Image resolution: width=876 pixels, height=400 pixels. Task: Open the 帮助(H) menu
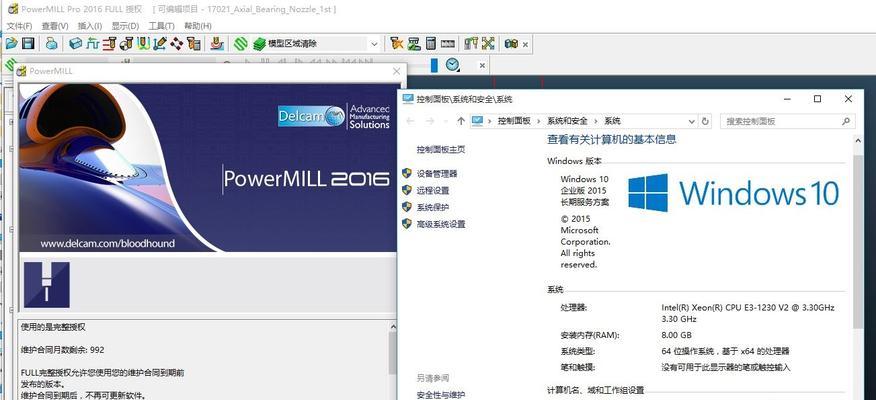coord(198,26)
